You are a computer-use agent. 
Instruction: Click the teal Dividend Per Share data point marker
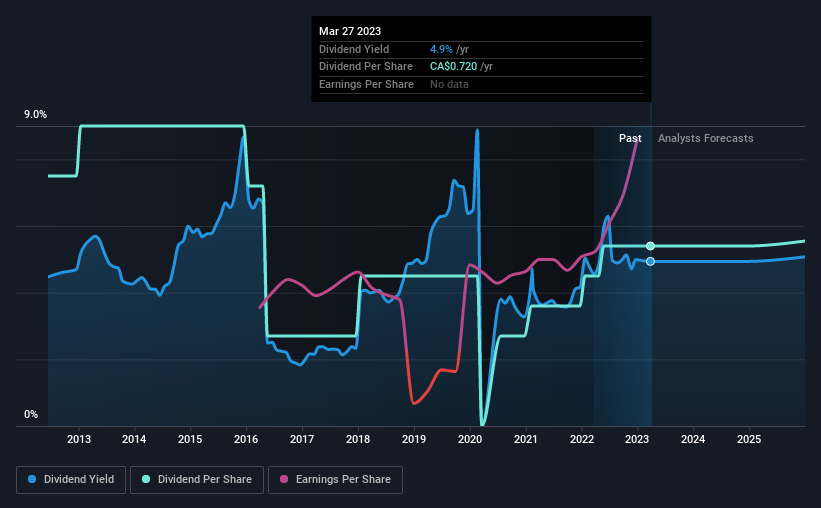(x=650, y=246)
